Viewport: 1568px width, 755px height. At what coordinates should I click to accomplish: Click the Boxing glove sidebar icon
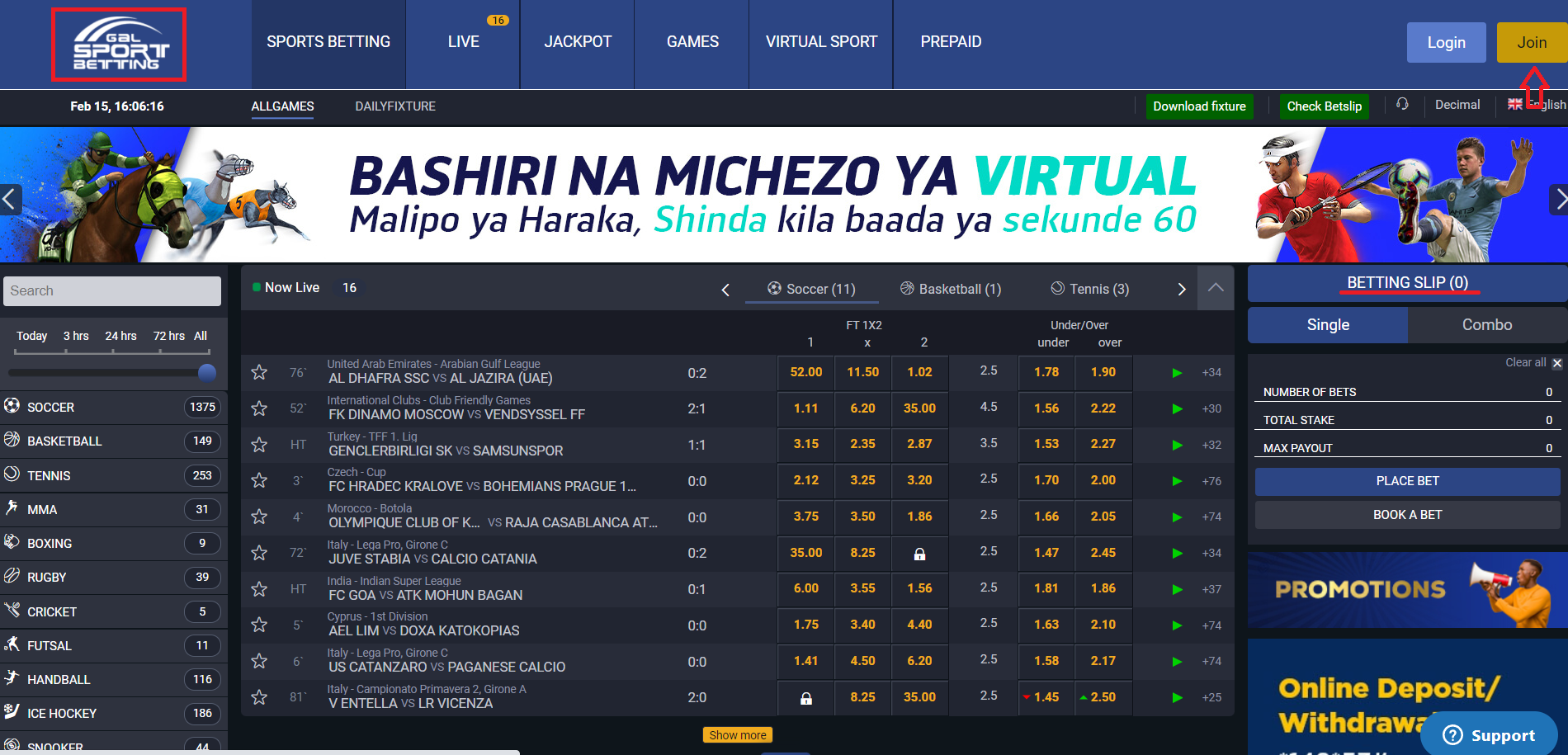[12, 541]
